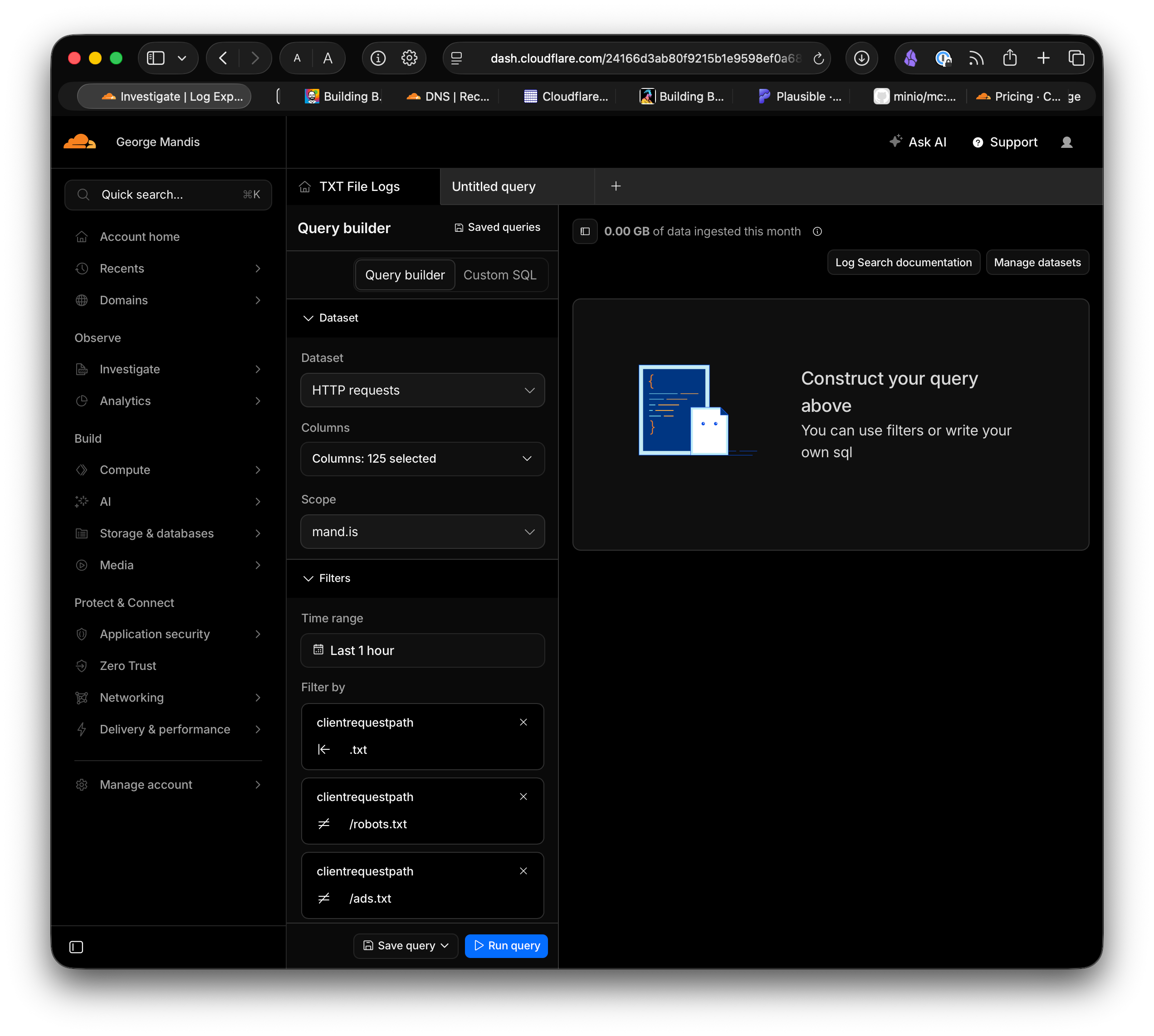The image size is (1154, 1036).
Task: Switch to the Pricing browser tab
Action: [1019, 96]
